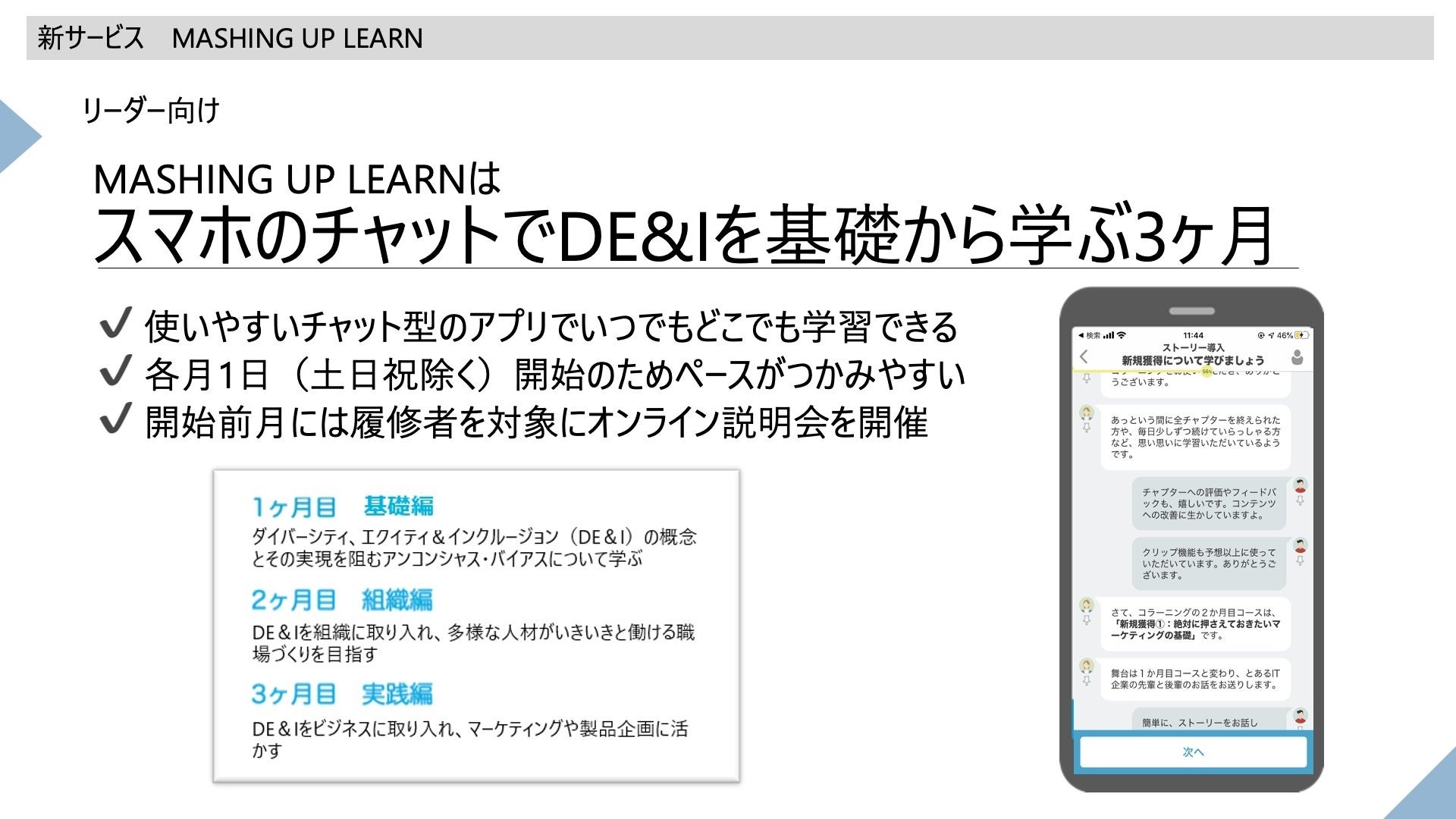Click the avatar next to 'あっという間に' message

coord(1087,413)
